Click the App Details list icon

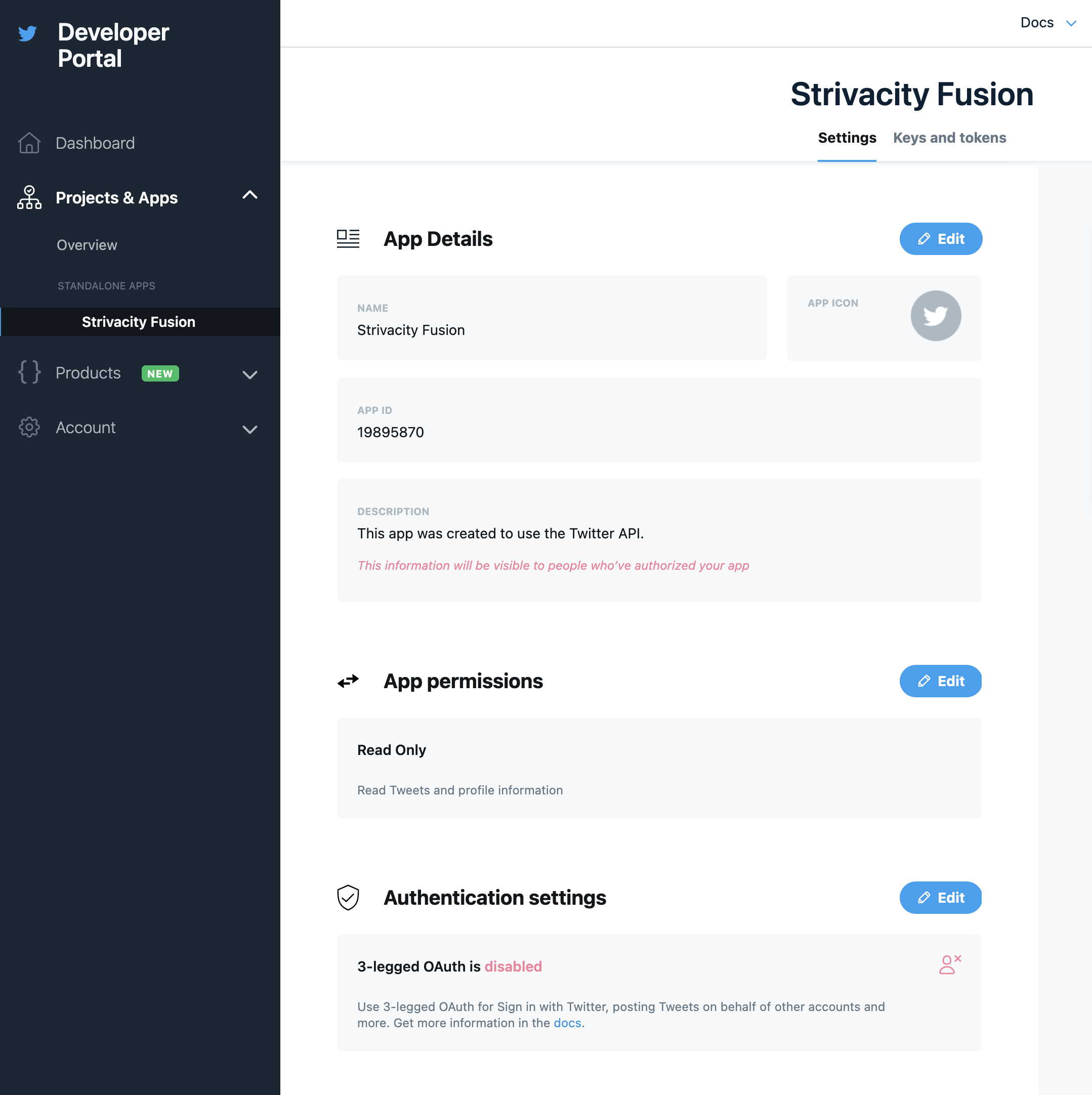click(348, 239)
